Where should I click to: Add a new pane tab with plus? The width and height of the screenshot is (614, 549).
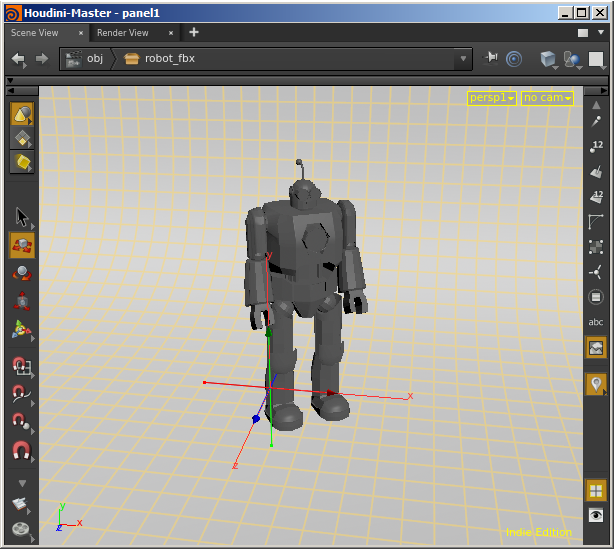pyautogui.click(x=194, y=32)
